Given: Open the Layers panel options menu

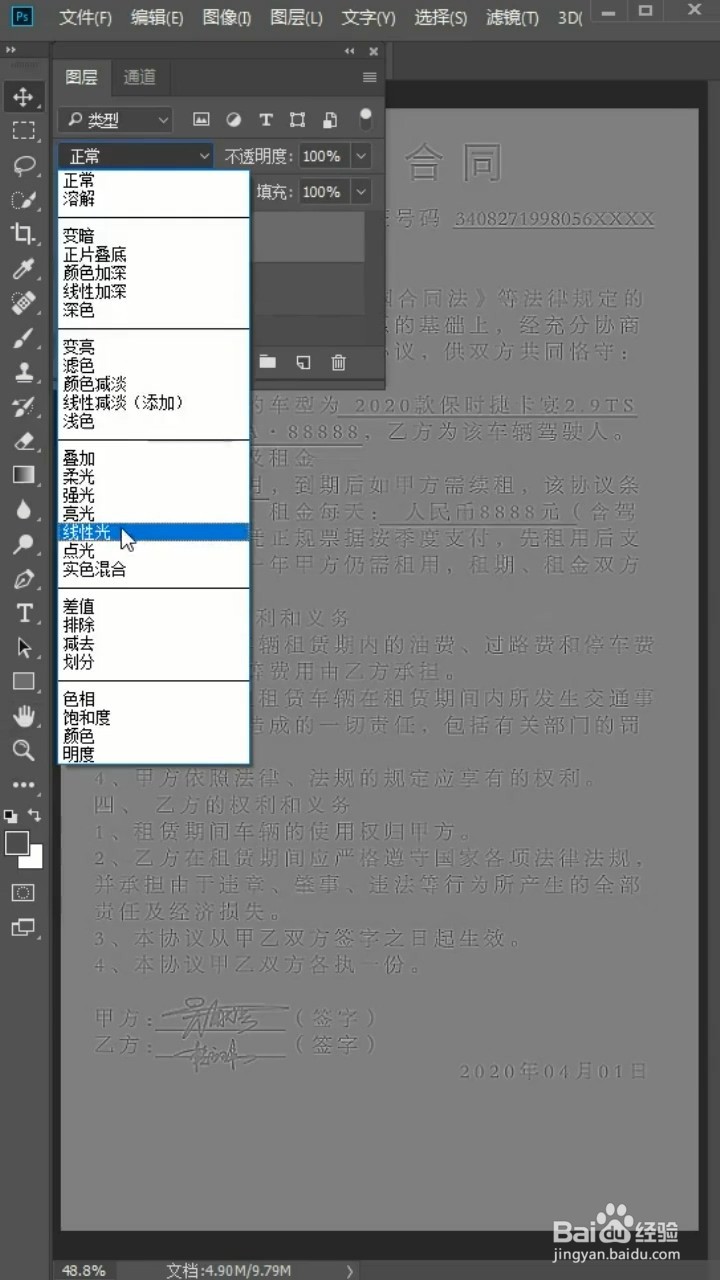Looking at the screenshot, I should [370, 77].
